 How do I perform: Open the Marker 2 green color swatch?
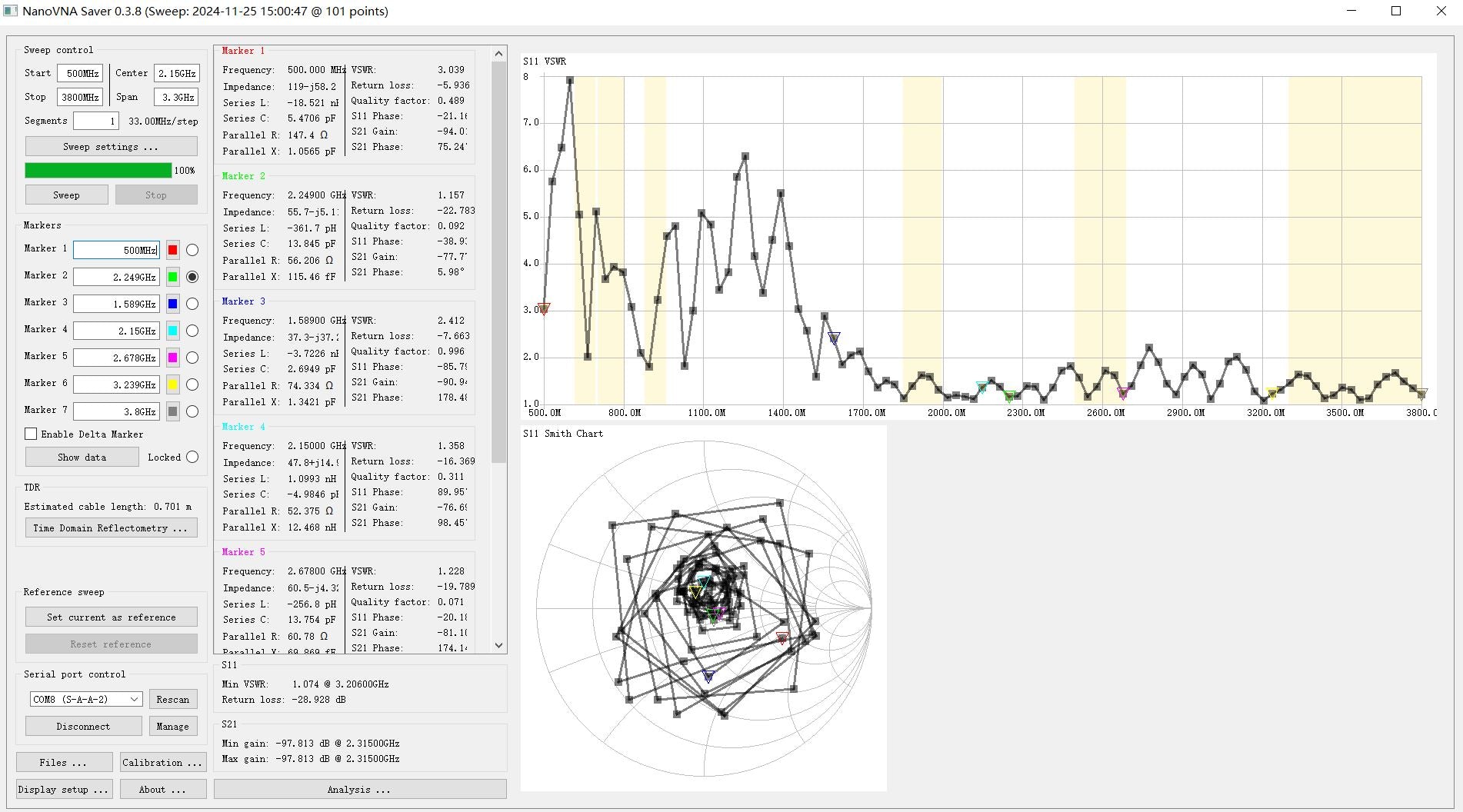(173, 277)
